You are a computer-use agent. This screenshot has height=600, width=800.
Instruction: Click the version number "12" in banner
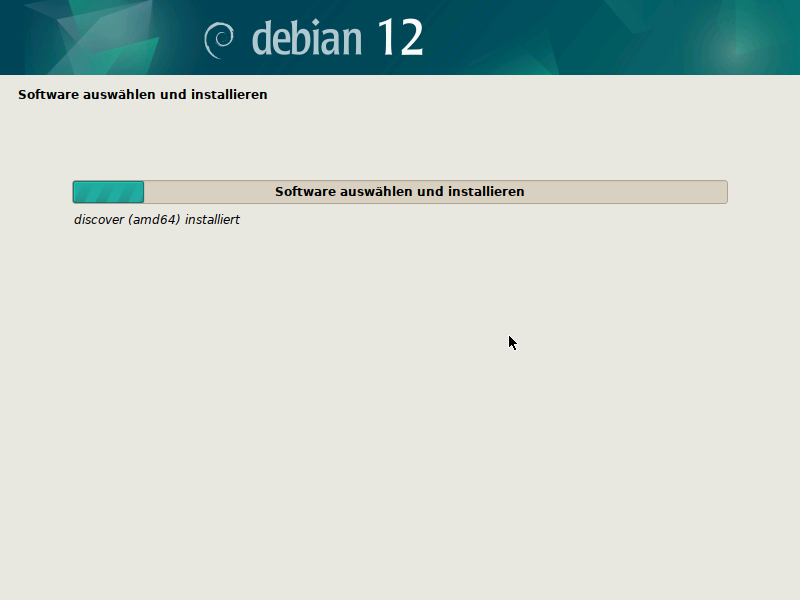click(x=400, y=38)
